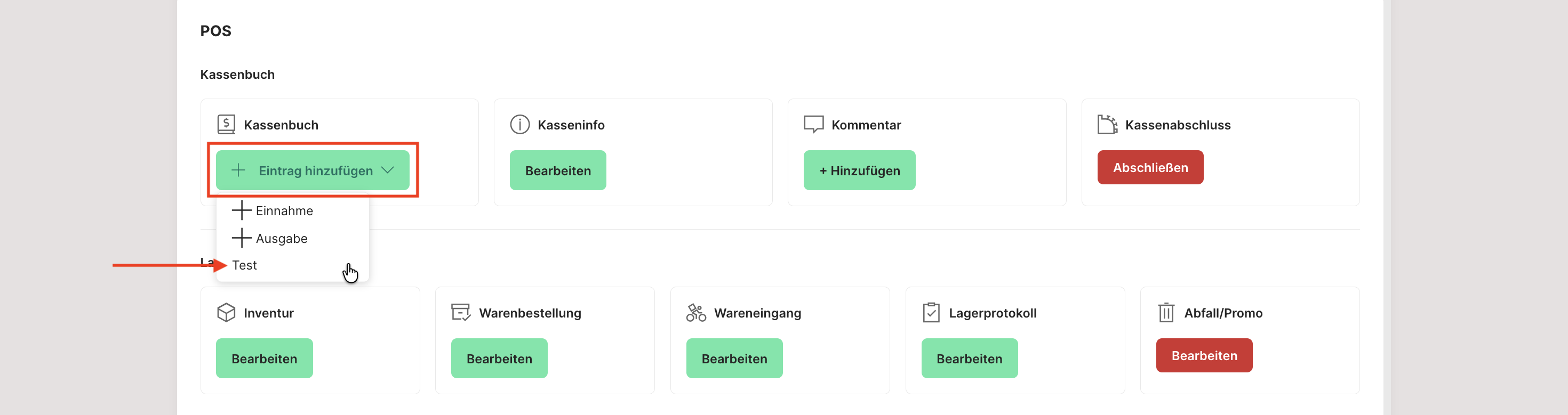Click the Inventur box icon

point(226,312)
